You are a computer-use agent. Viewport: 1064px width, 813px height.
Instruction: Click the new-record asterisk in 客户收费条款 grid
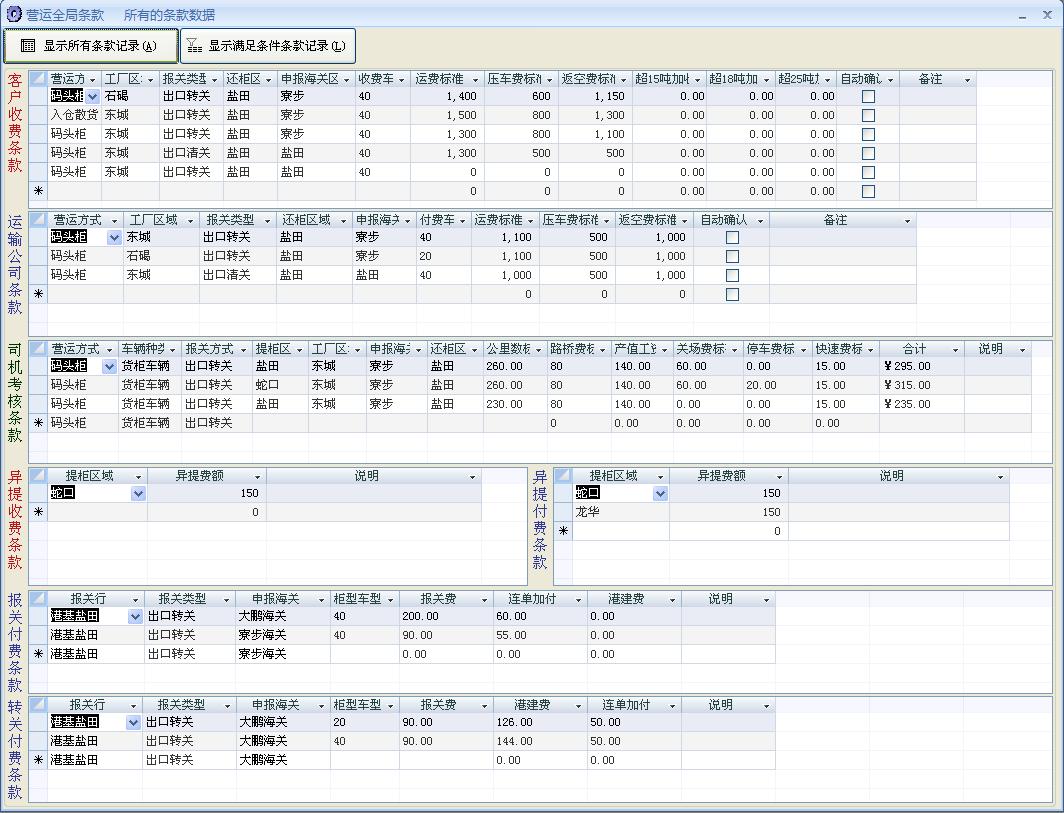pyautogui.click(x=38, y=191)
